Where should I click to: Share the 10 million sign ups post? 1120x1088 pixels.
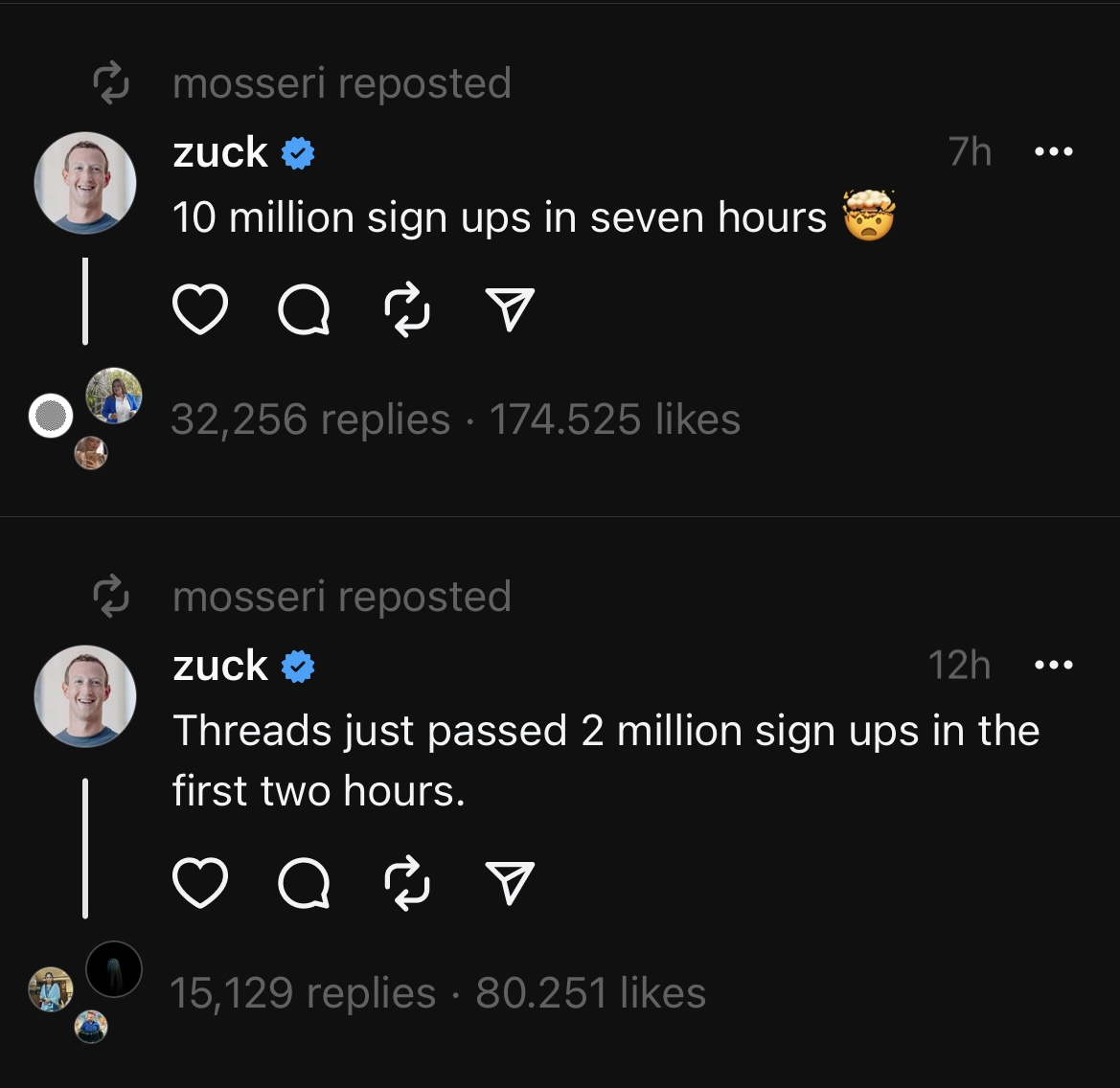click(510, 309)
